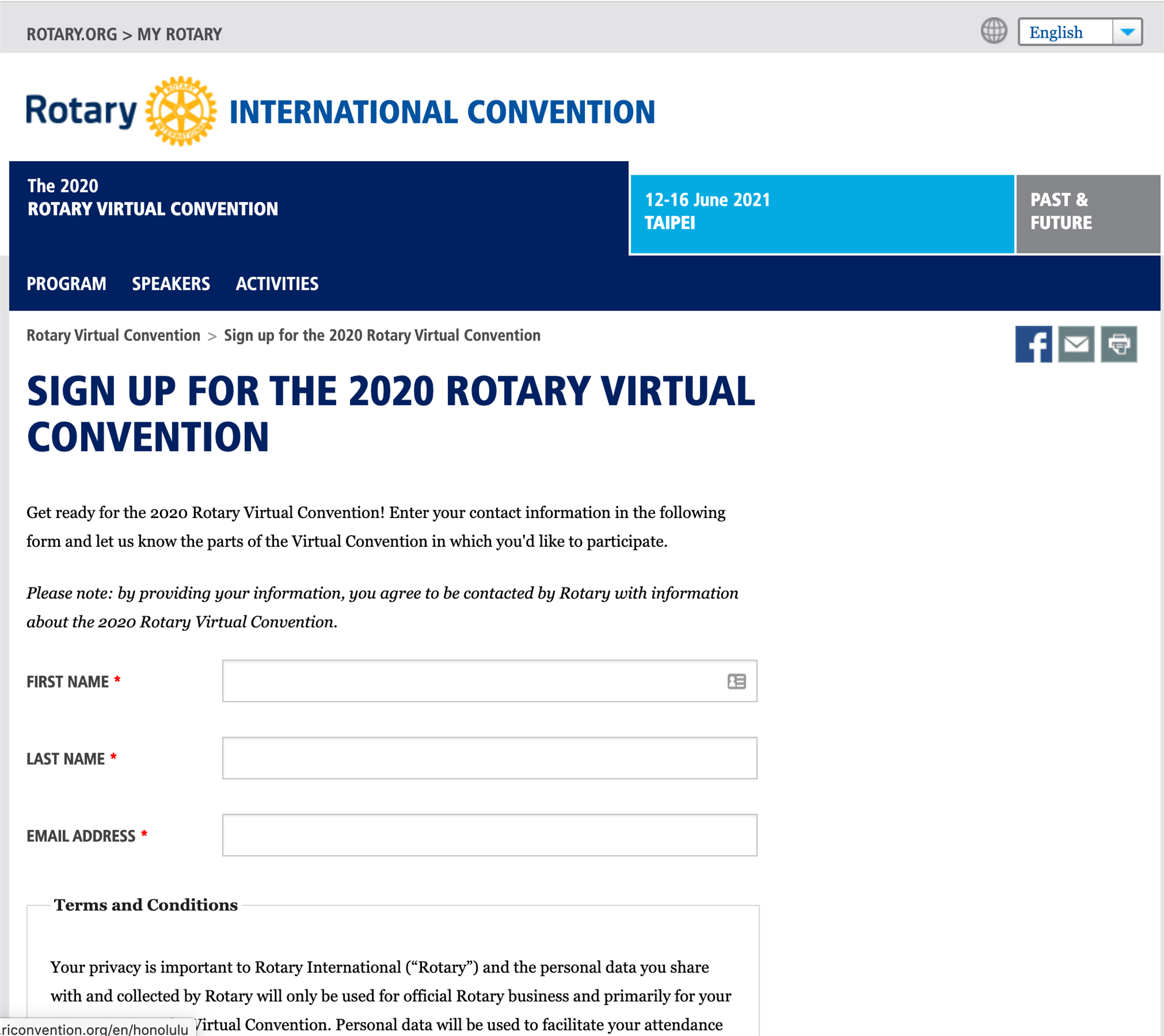This screenshot has height=1036, width=1164.
Task: Focus the First Name input field
Action: pyautogui.click(x=470, y=681)
